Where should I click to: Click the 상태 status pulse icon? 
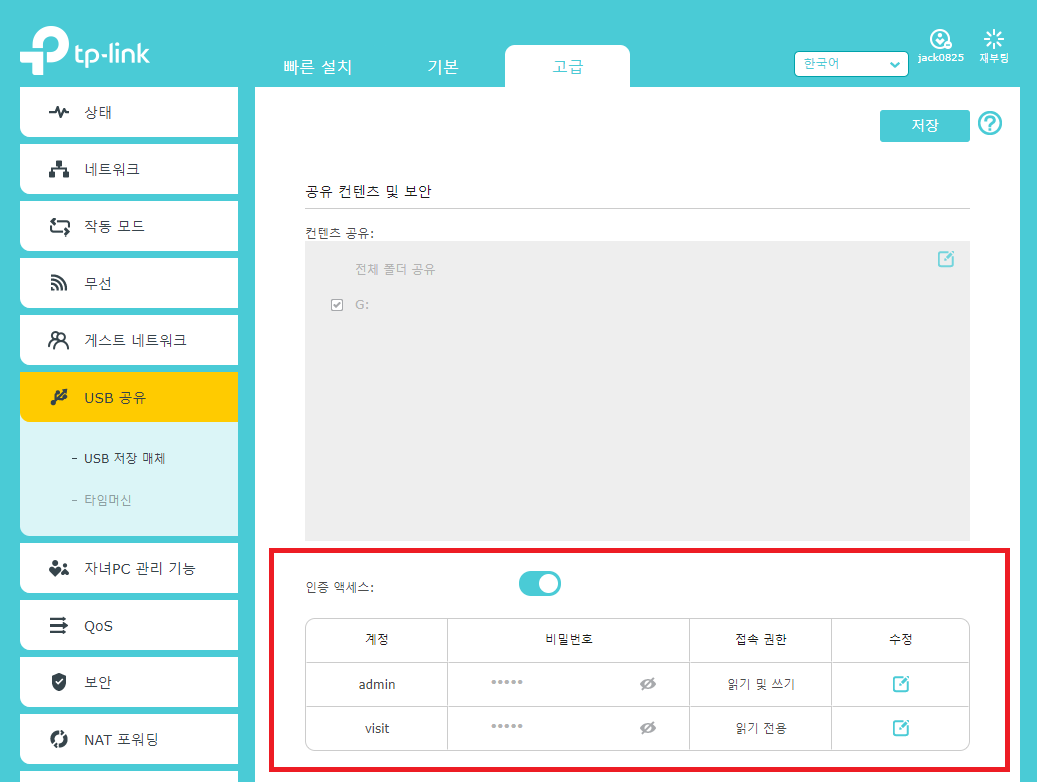(x=59, y=112)
